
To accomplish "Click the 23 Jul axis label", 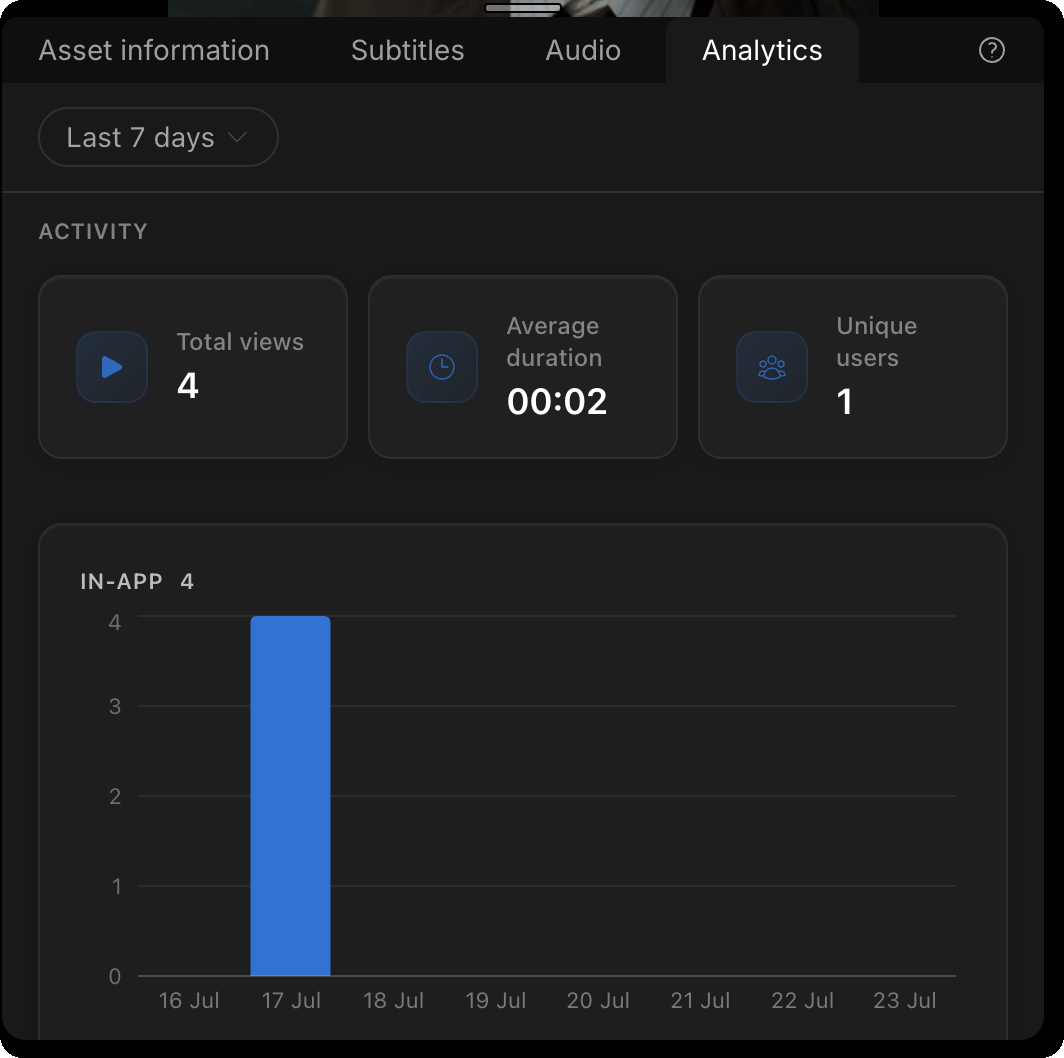I will pyautogui.click(x=905, y=1000).
